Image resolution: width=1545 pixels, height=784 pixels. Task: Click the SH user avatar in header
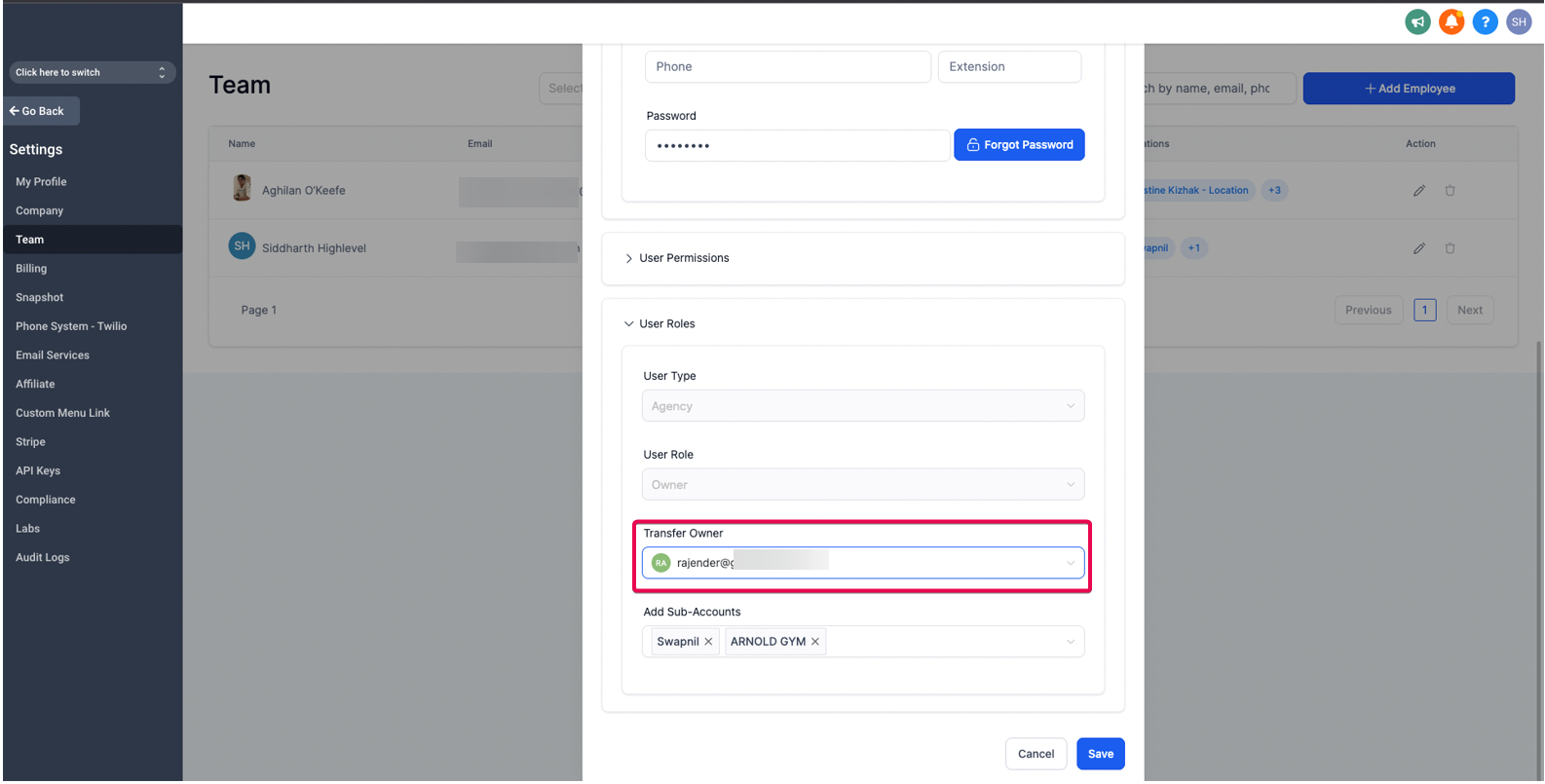tap(1519, 21)
